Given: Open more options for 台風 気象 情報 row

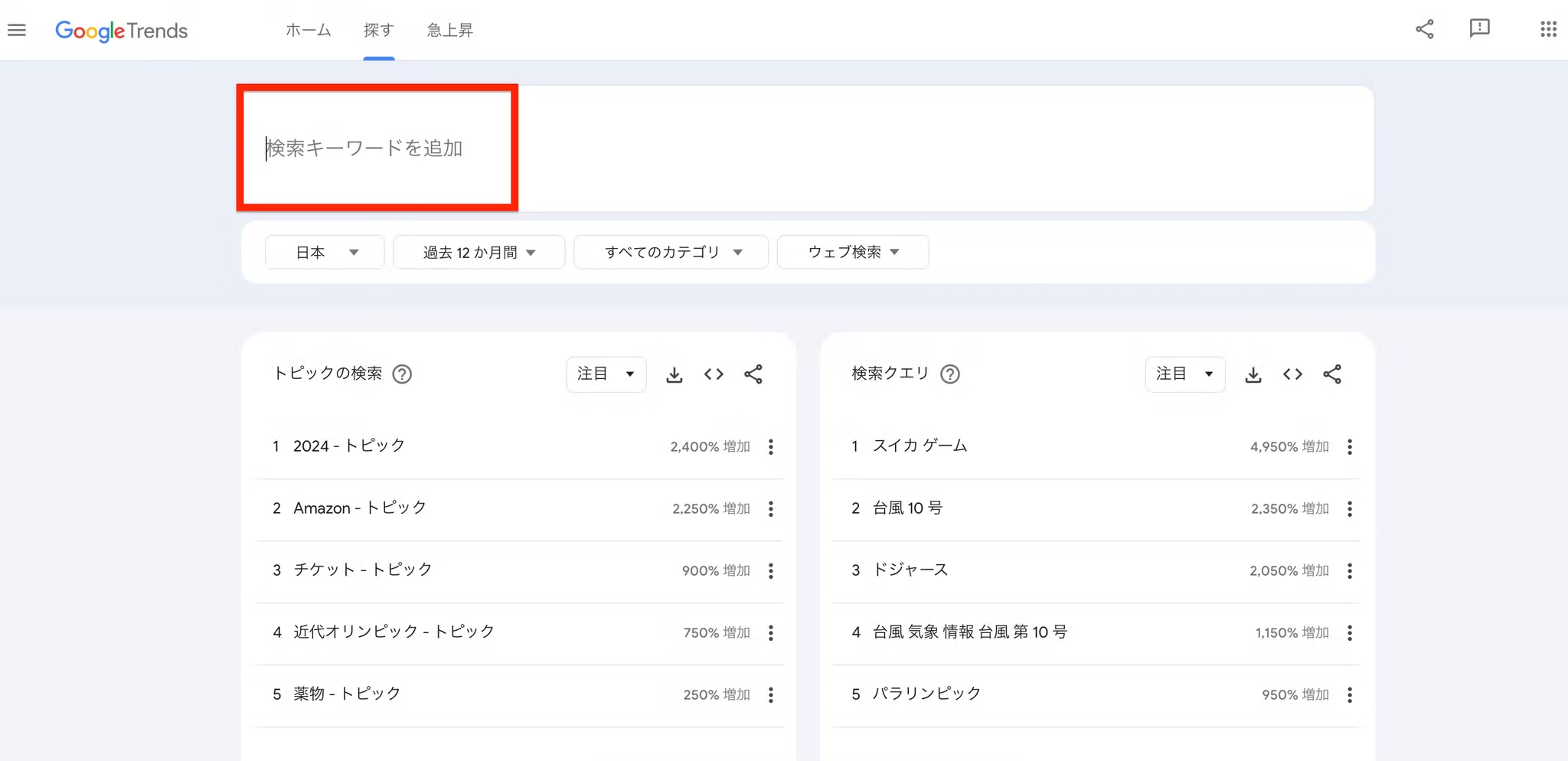Looking at the screenshot, I should coord(1350,633).
